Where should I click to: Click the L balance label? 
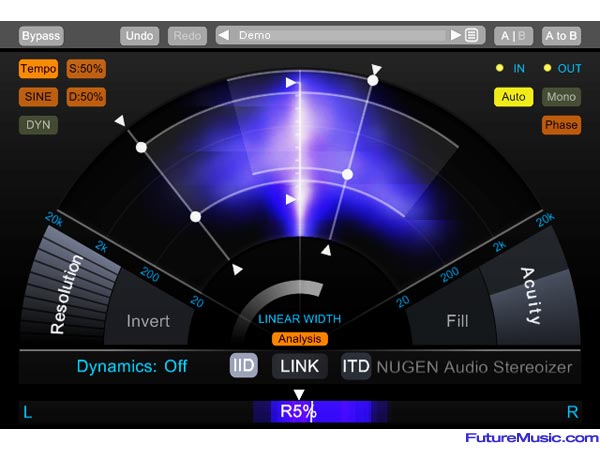point(28,412)
